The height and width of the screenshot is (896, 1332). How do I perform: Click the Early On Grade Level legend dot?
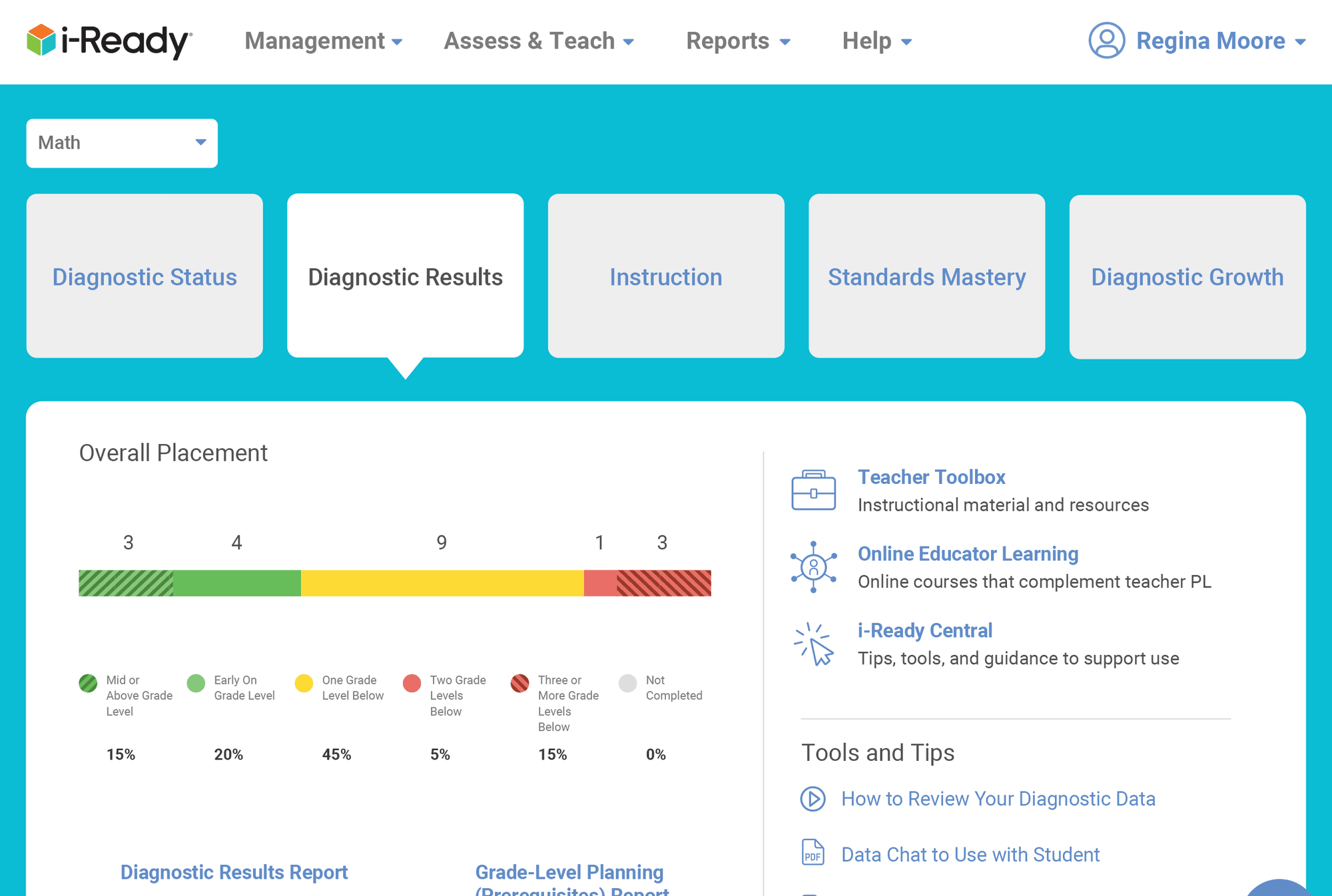[196, 683]
